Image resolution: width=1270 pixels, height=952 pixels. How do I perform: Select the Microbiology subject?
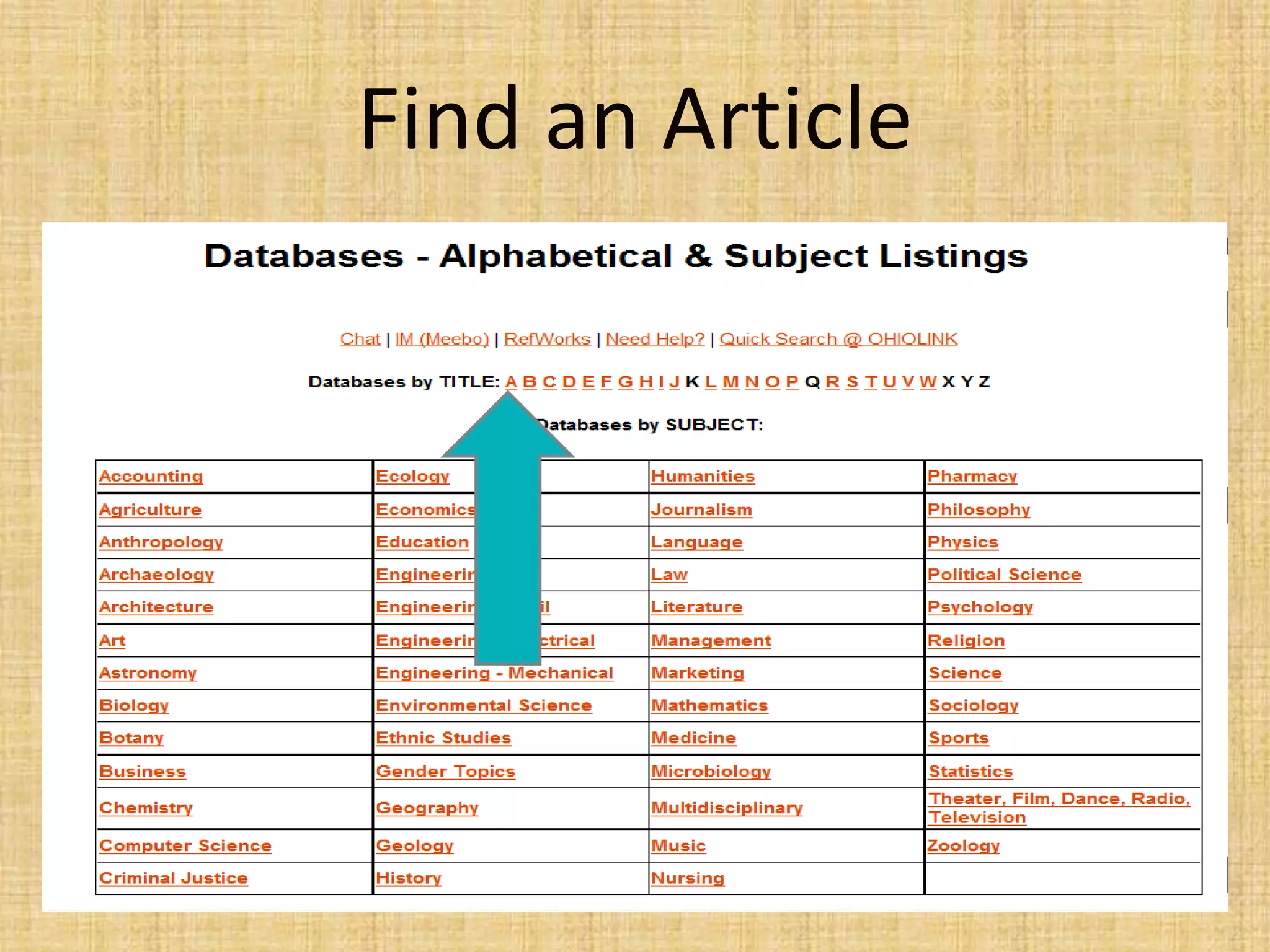711,771
